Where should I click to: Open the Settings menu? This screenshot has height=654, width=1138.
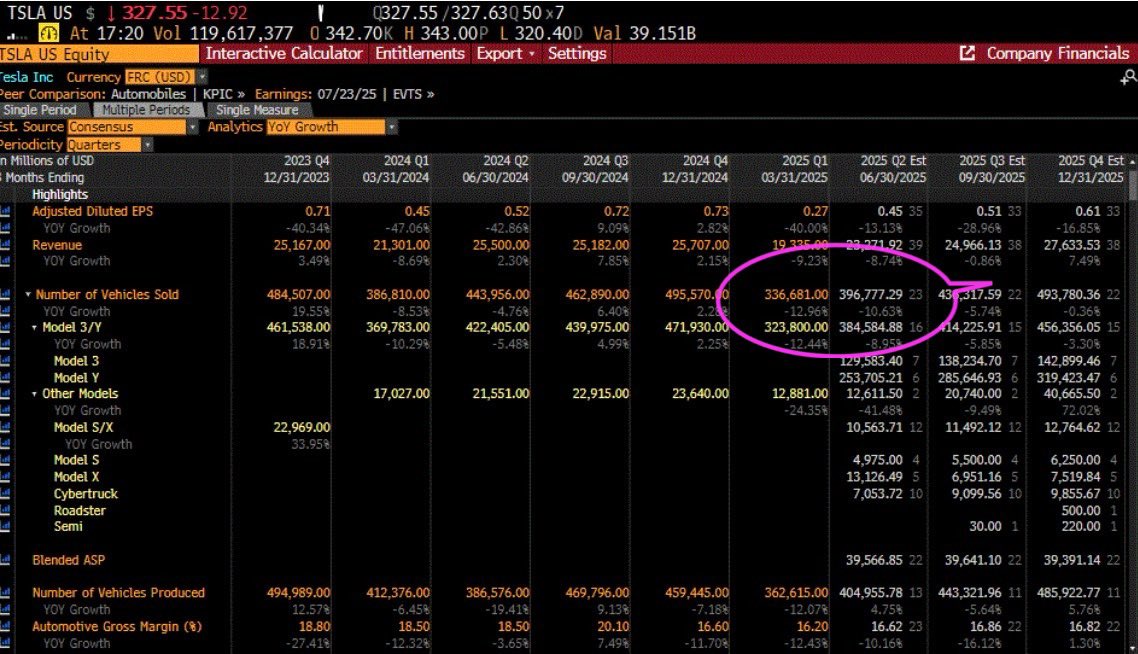tap(577, 53)
